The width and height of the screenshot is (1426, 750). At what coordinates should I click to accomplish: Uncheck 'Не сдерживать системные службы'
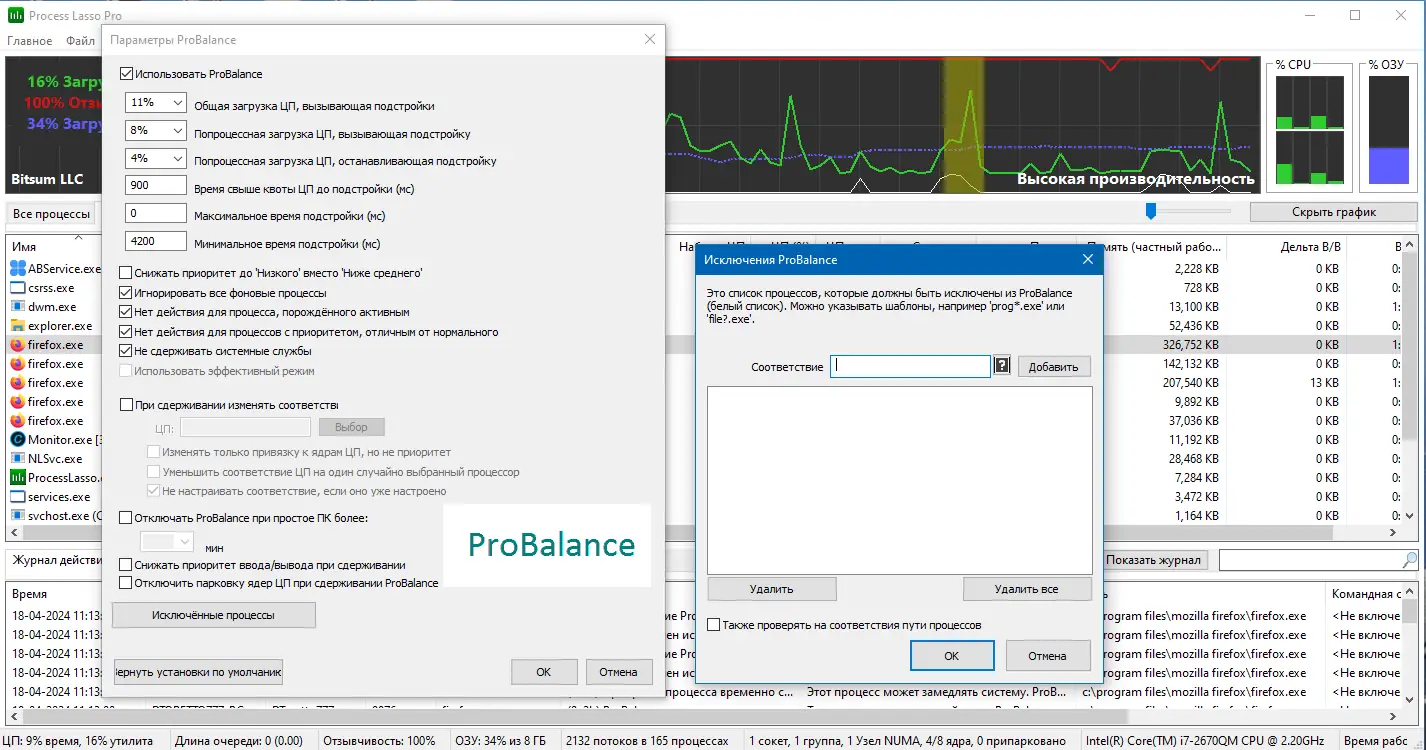click(125, 351)
